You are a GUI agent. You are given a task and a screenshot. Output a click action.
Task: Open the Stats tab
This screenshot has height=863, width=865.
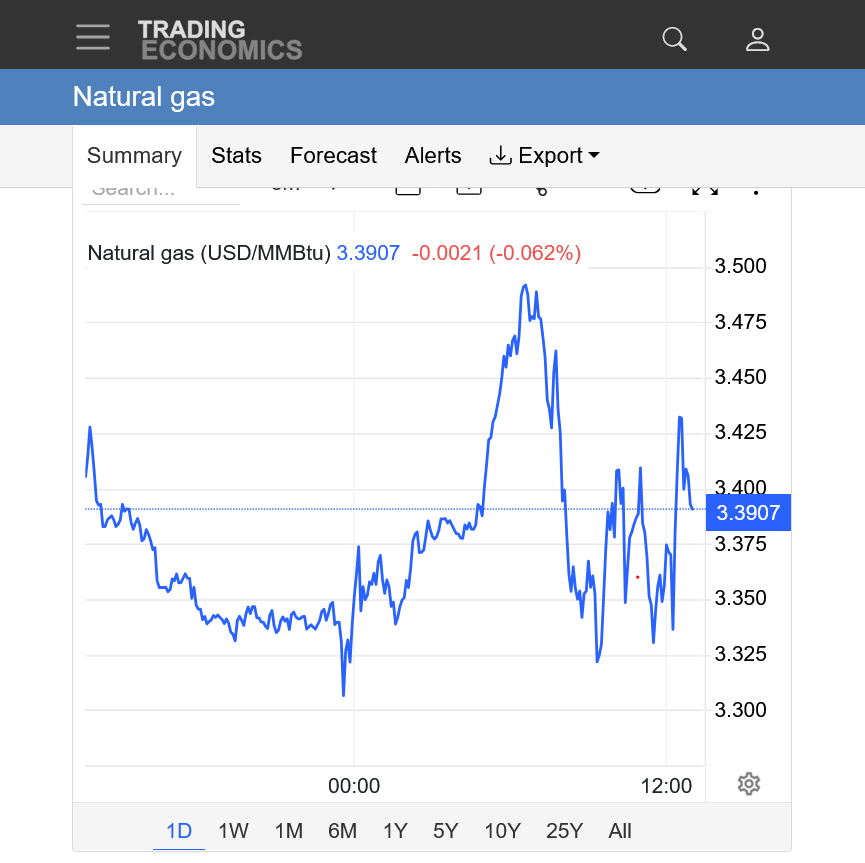(x=236, y=156)
